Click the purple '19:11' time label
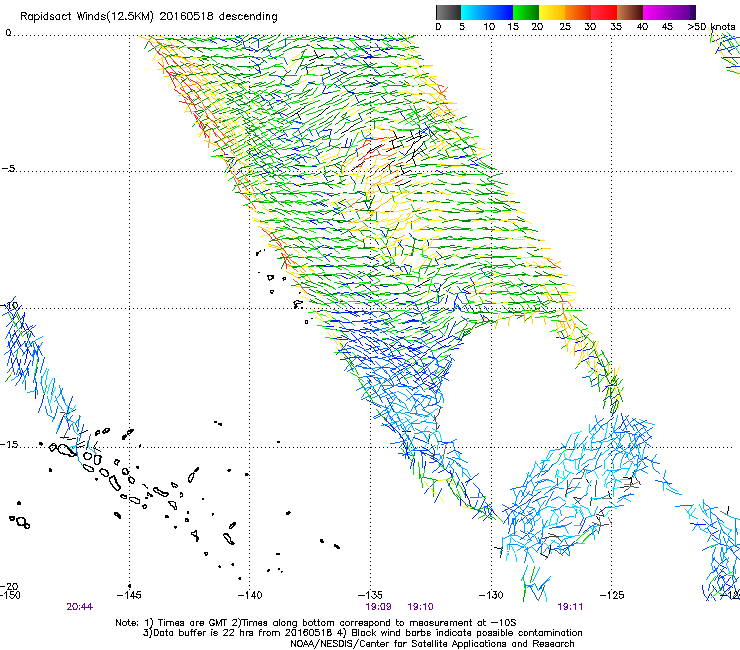The width and height of the screenshot is (740, 650). pos(570,607)
